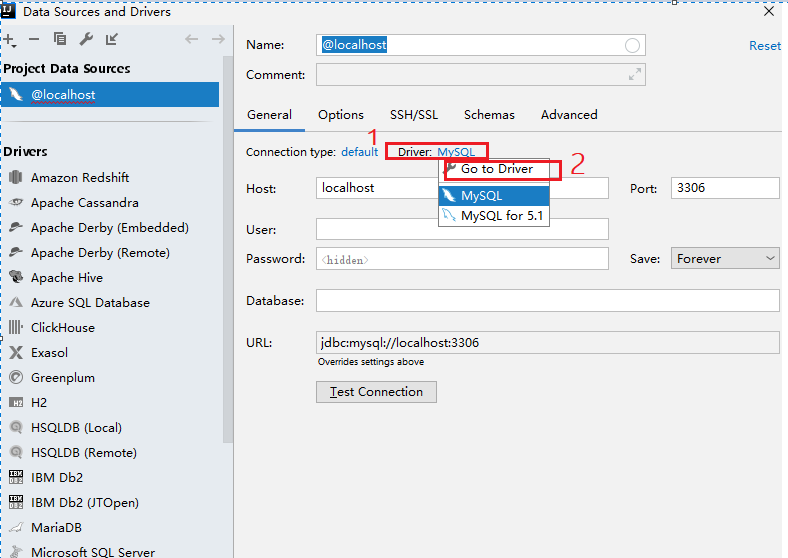The height and width of the screenshot is (558, 788).
Task: Click the Port field showing 3306
Action: [x=725, y=188]
